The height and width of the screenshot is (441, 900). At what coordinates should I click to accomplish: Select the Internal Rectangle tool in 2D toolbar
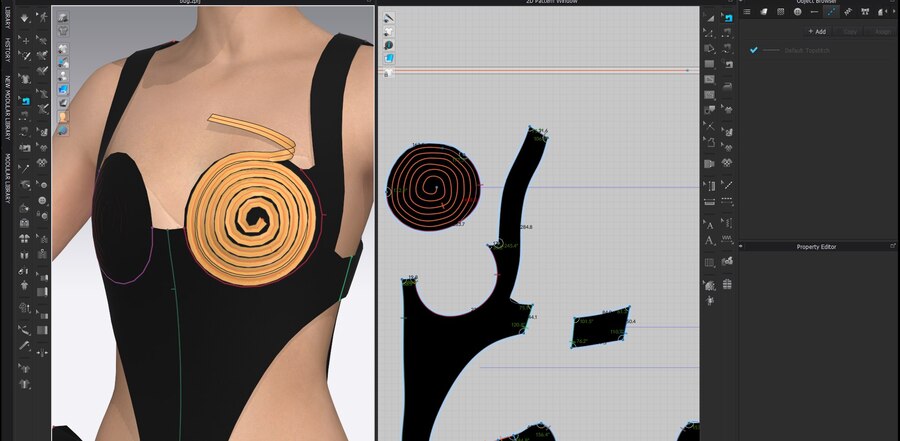click(x=709, y=79)
